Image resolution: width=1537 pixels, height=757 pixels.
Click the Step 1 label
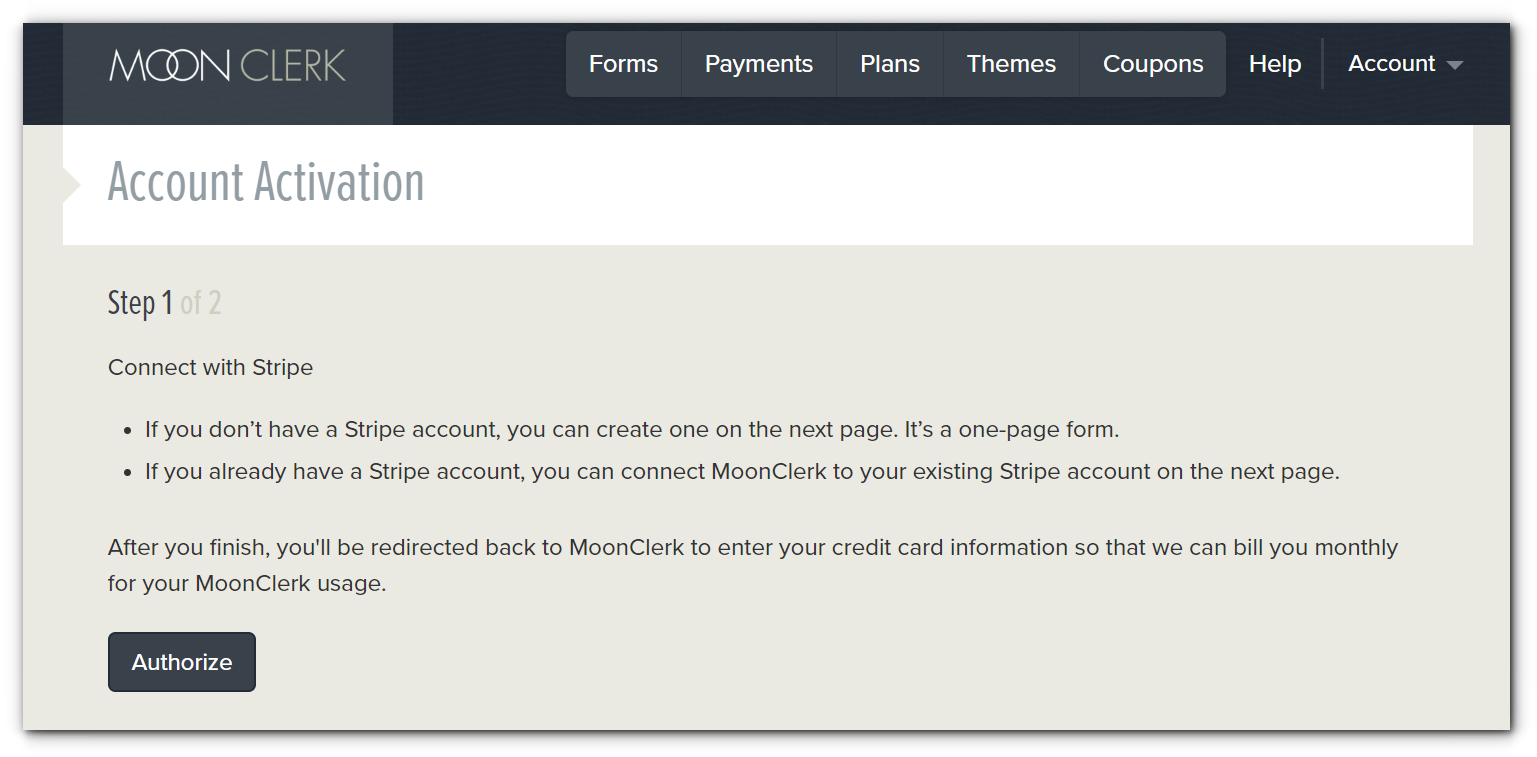tap(140, 302)
